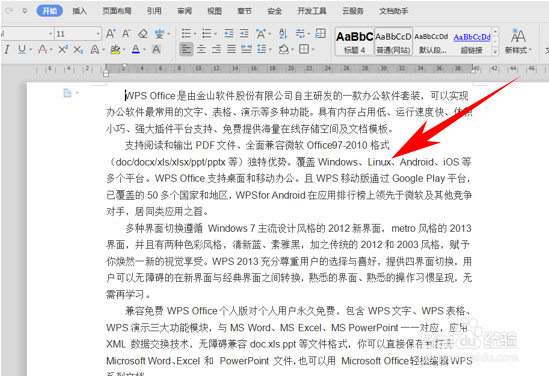Click the phonetic guide (变) icon

click(159, 34)
